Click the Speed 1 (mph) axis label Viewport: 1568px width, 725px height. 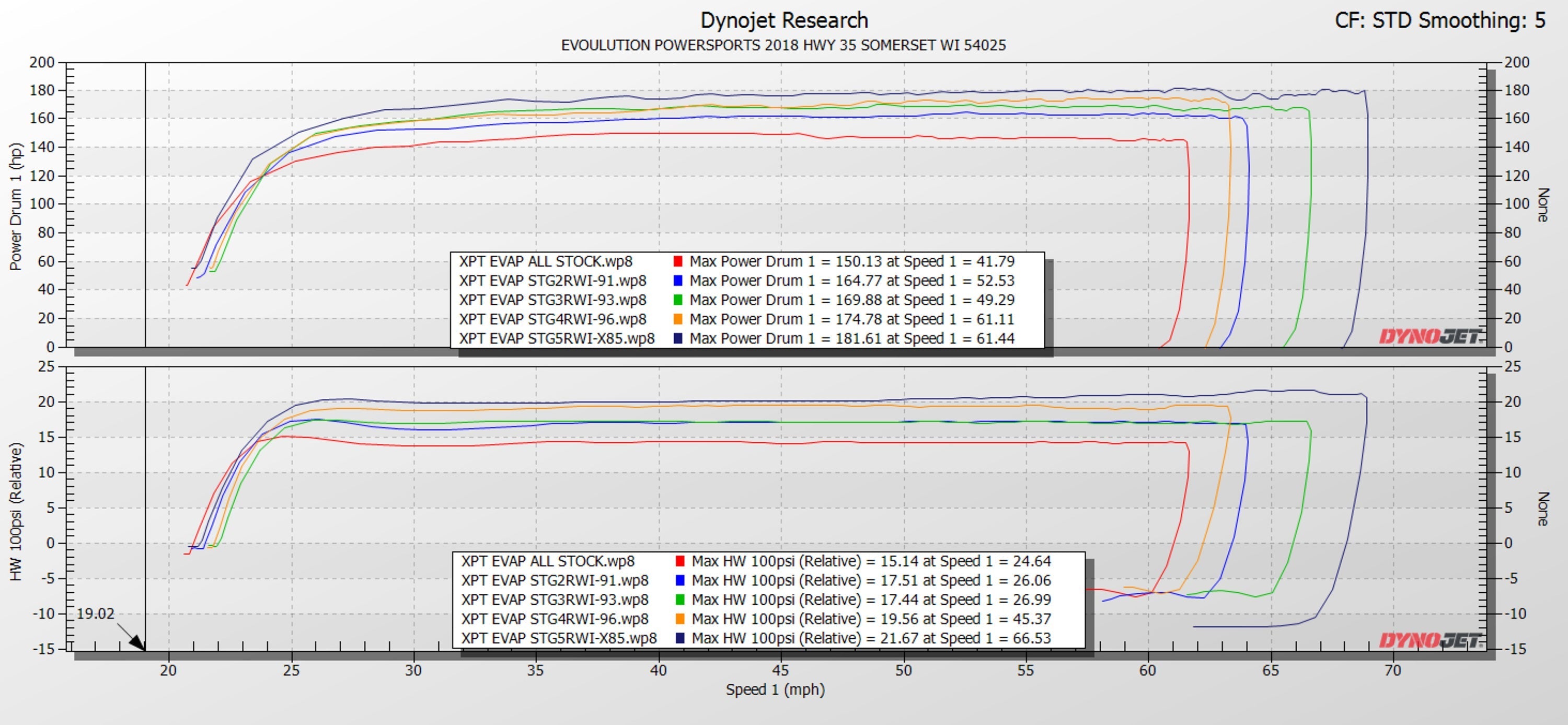coord(775,689)
